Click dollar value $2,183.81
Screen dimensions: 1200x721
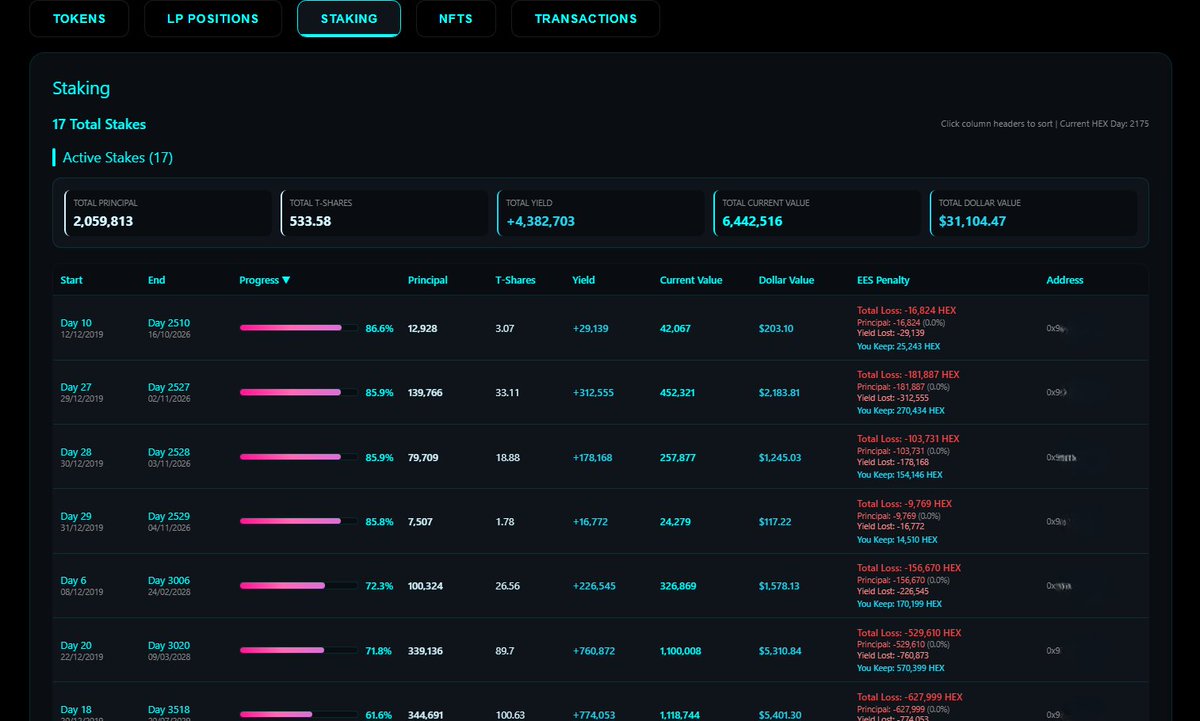[780, 393]
